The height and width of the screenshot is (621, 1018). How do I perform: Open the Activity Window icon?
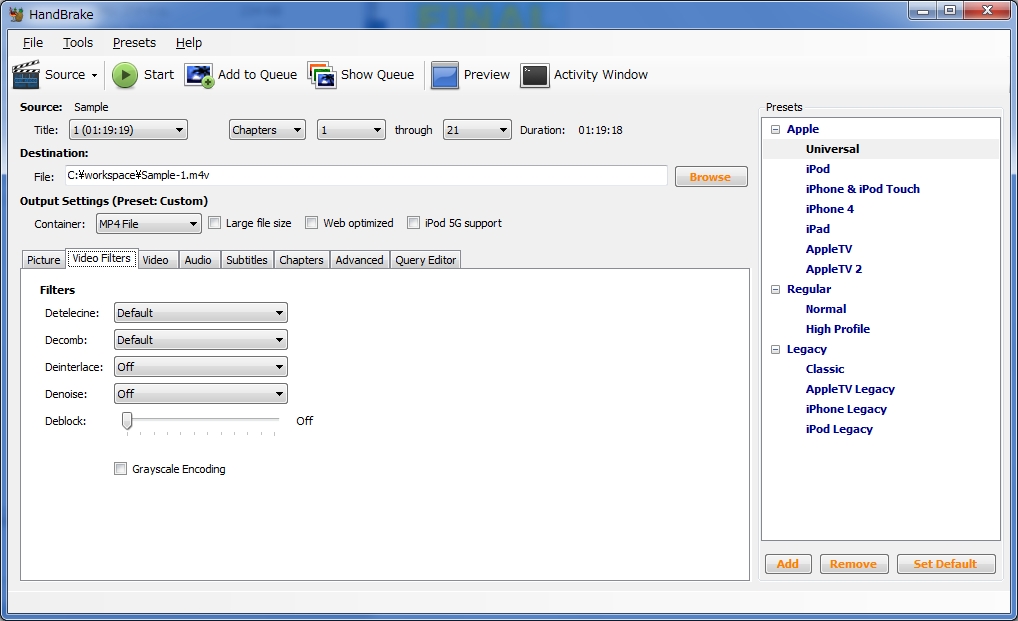click(535, 75)
